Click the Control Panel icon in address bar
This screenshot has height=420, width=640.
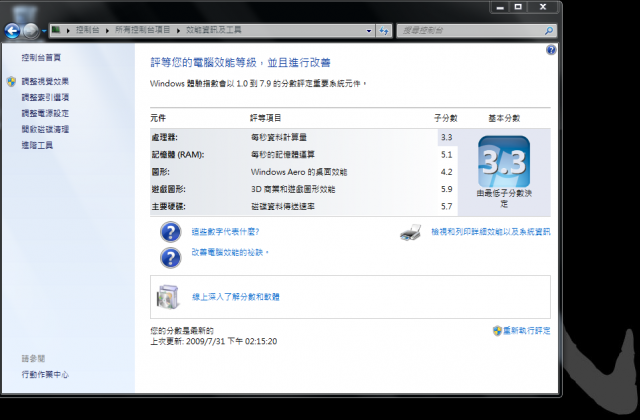[x=56, y=30]
